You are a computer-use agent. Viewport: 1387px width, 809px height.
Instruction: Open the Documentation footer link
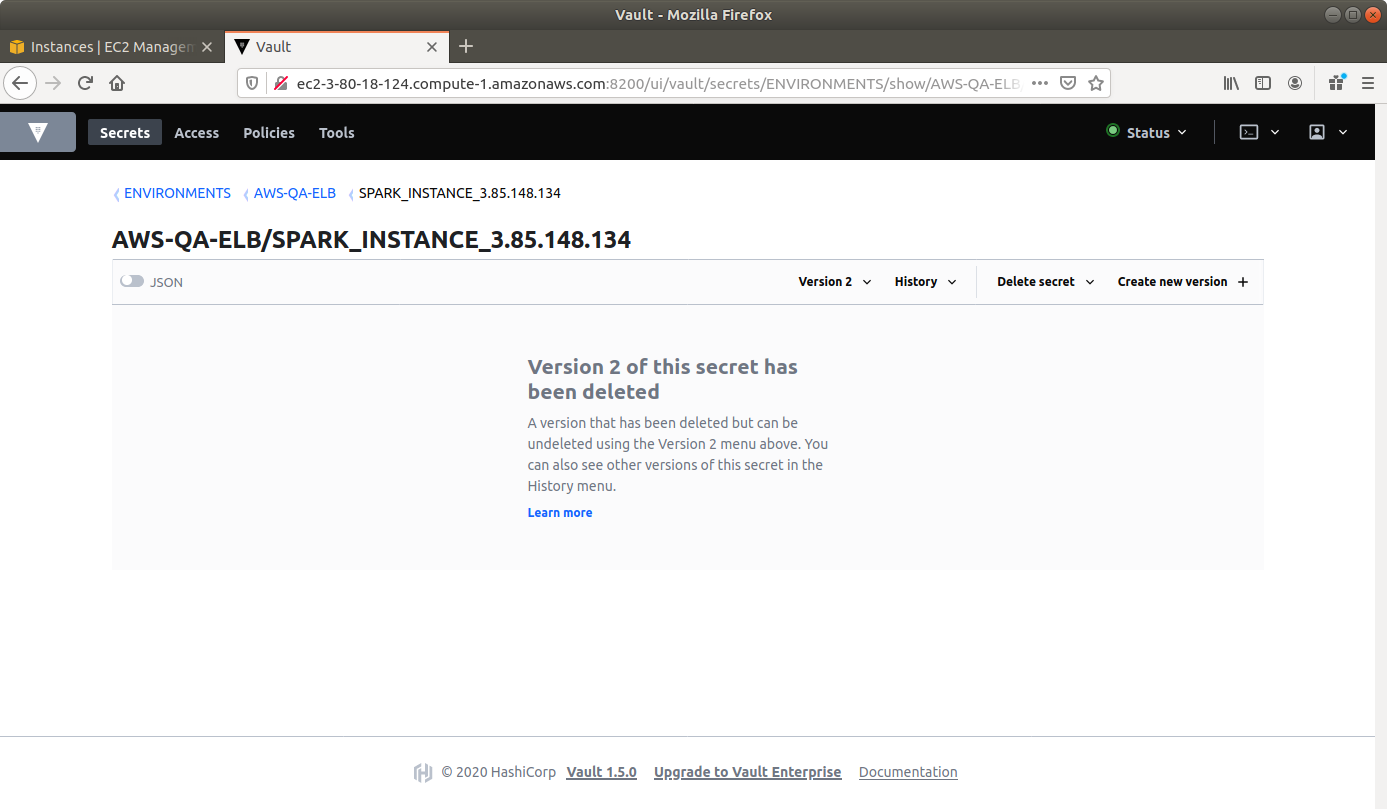(x=908, y=772)
